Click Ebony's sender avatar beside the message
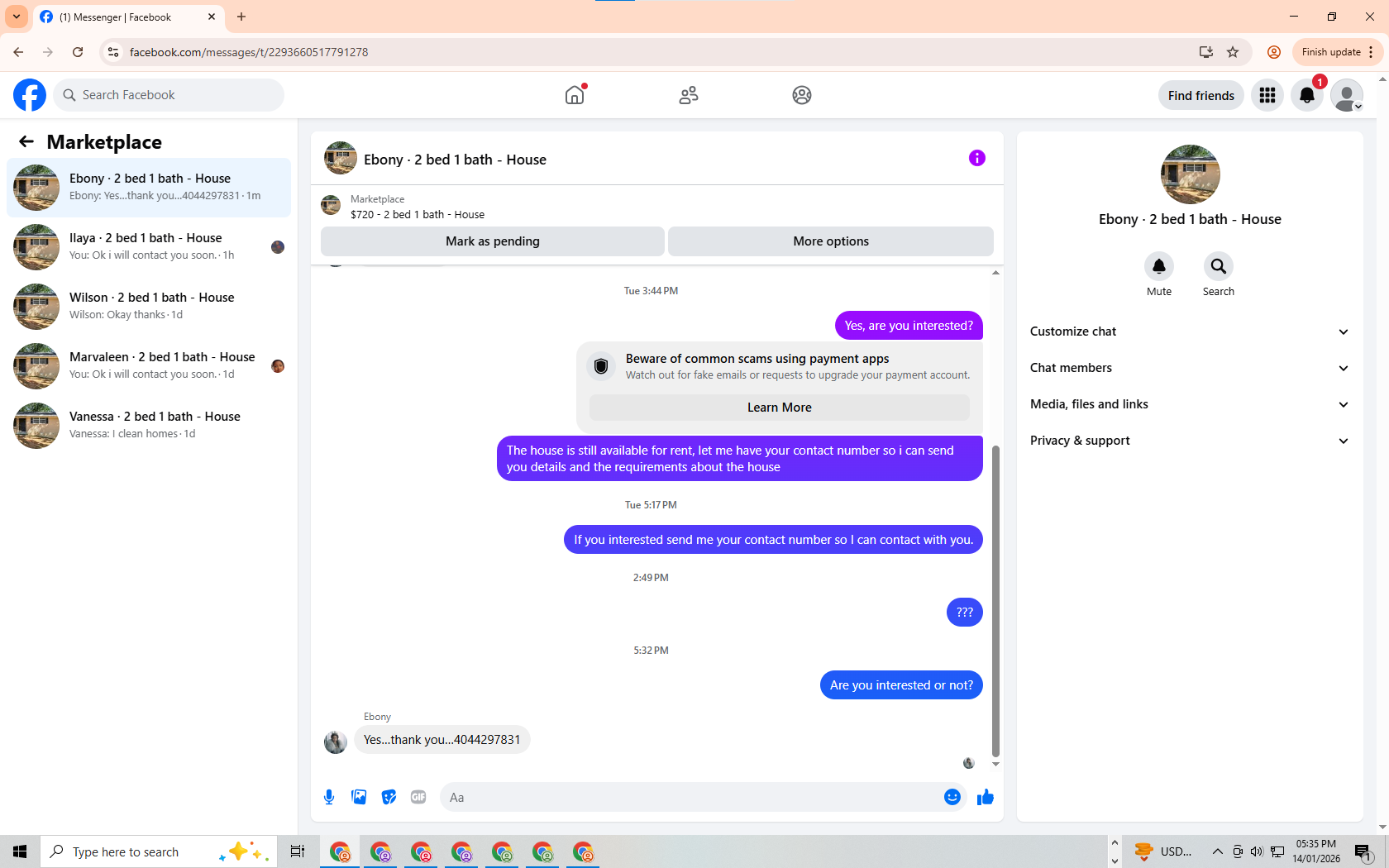Screen dimensions: 1389x868 click(x=336, y=742)
